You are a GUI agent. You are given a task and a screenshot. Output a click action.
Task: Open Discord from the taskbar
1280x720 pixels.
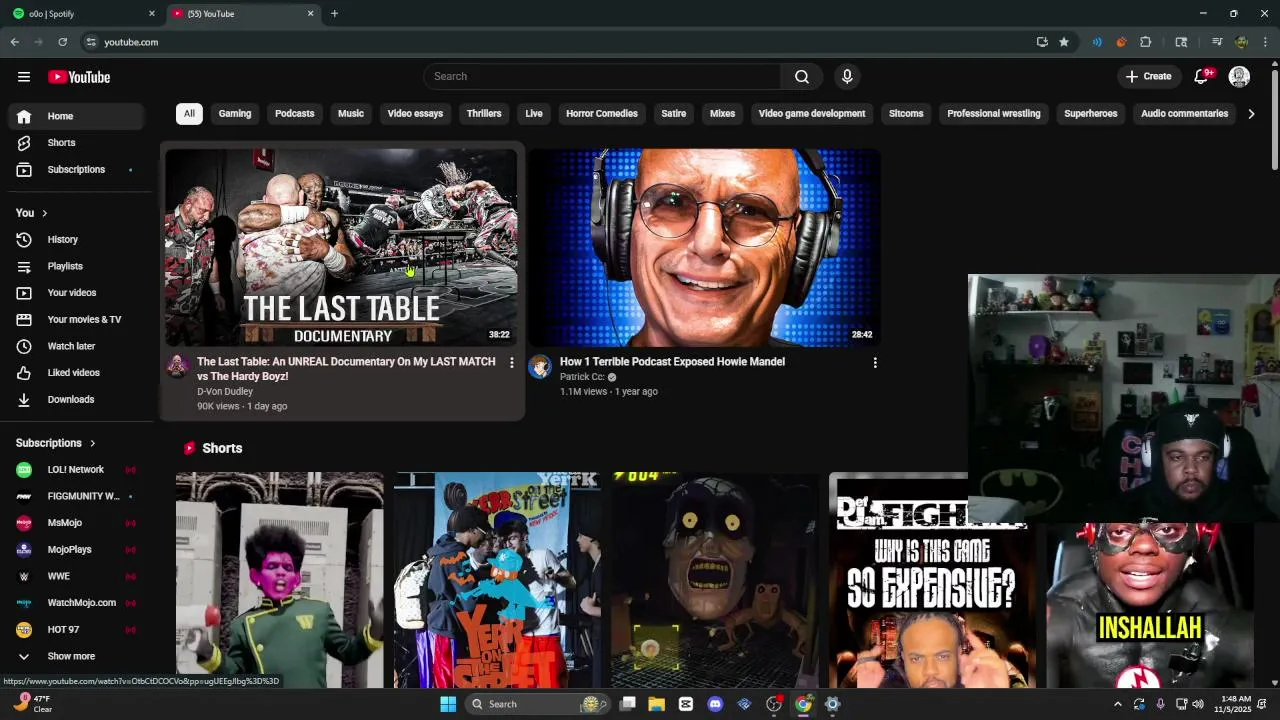pyautogui.click(x=715, y=704)
